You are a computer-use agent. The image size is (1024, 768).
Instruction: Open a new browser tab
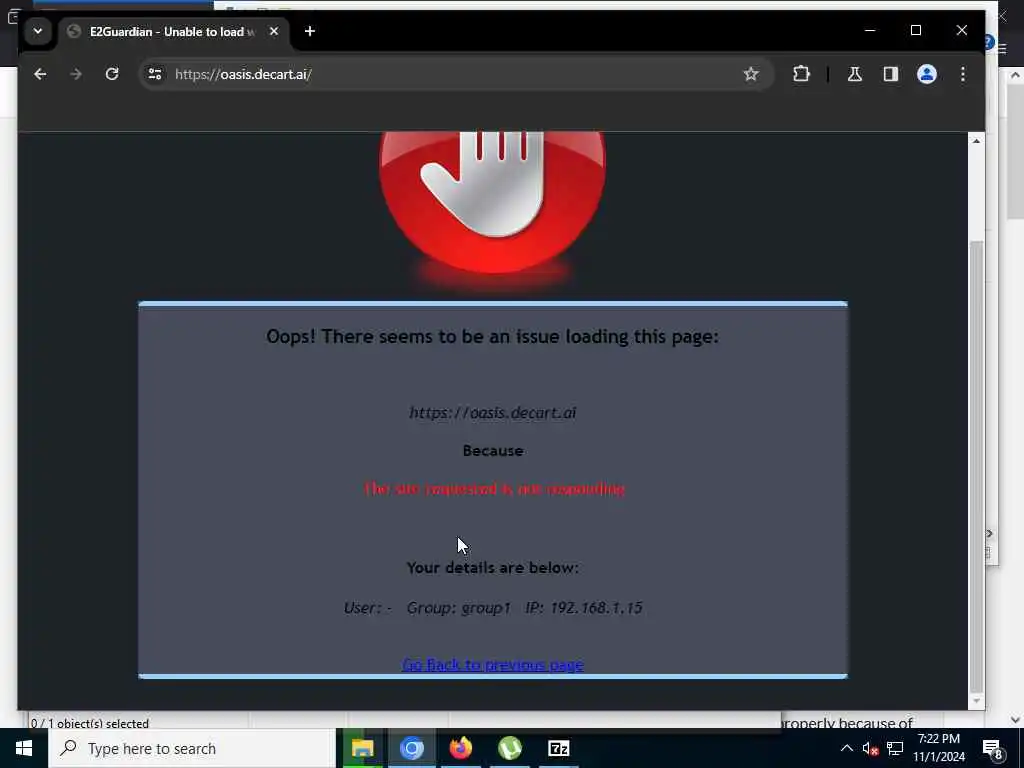310,31
